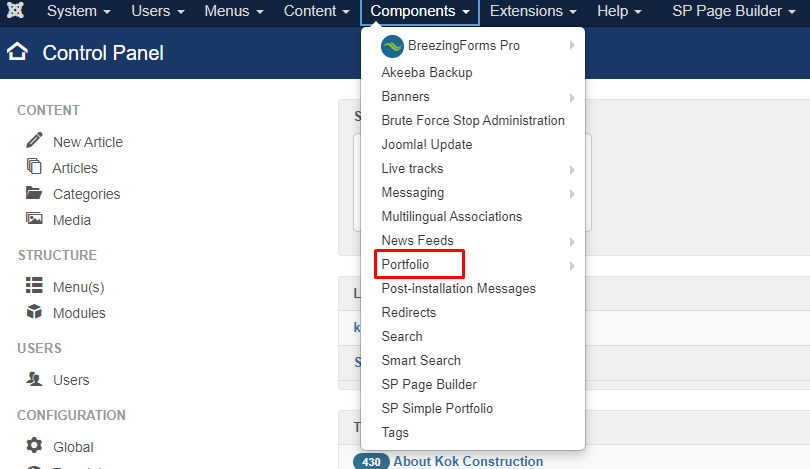The image size is (810, 469).
Task: Click the New Article pencil icon
Action: (34, 140)
